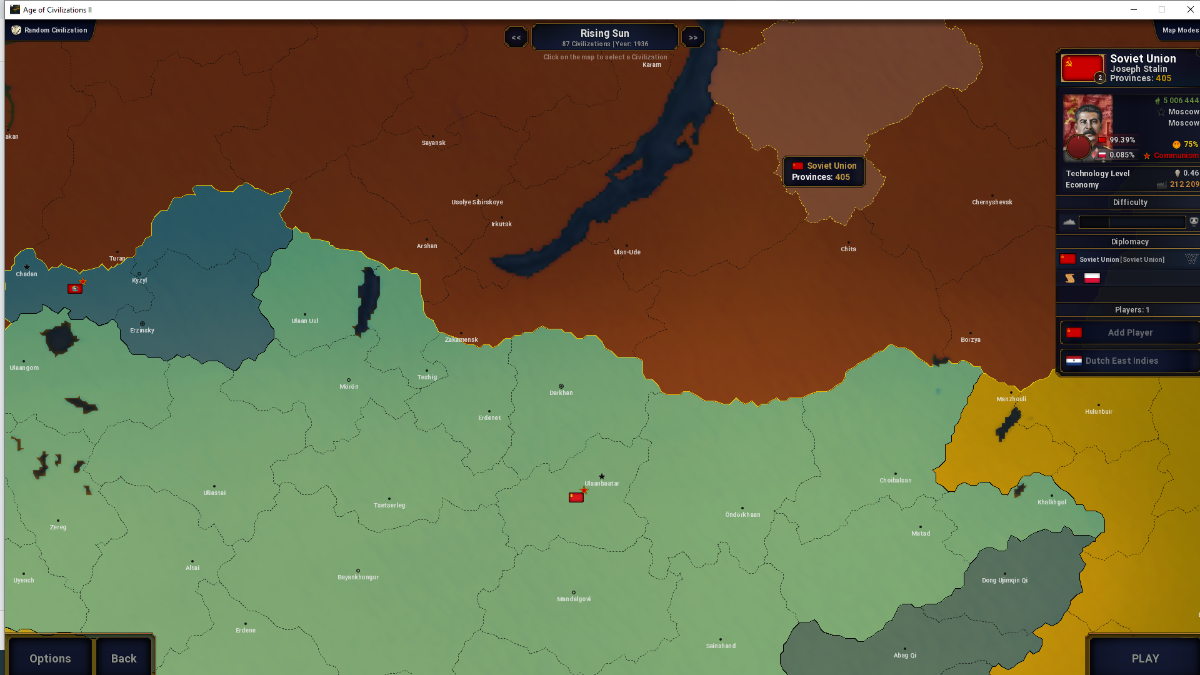Click the population value 5 006 444
The image size is (1200, 675).
tap(1181, 101)
